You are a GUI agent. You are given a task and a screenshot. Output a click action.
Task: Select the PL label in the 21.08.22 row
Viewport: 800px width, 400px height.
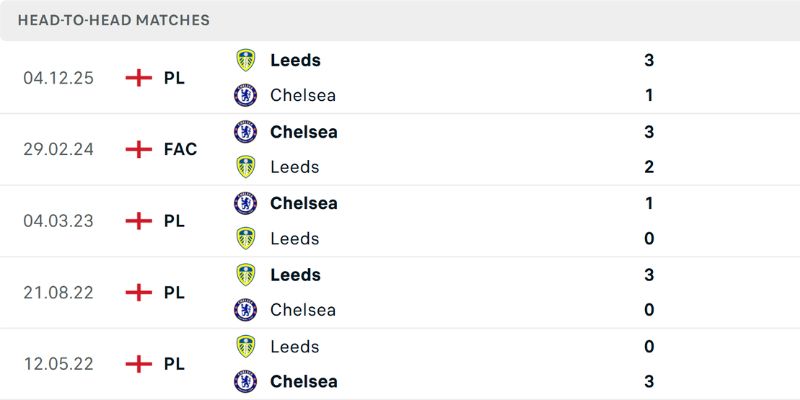tap(174, 292)
